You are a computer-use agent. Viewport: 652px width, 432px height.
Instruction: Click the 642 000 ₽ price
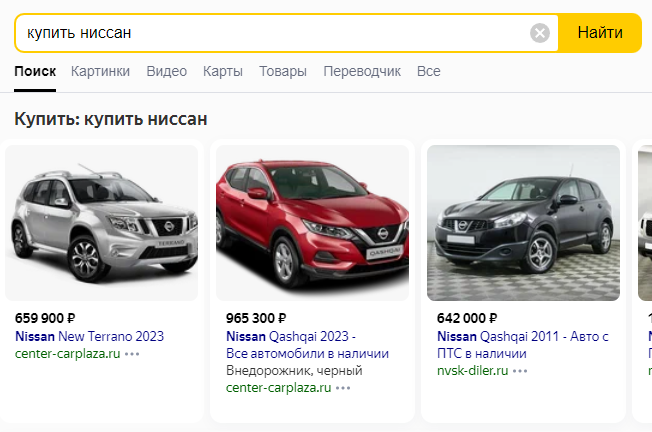(467, 318)
